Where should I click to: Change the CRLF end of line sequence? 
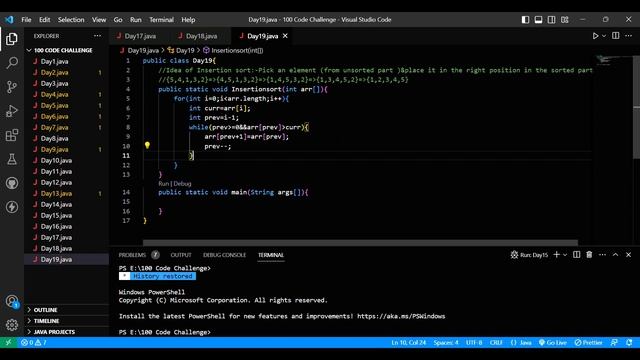pos(496,342)
